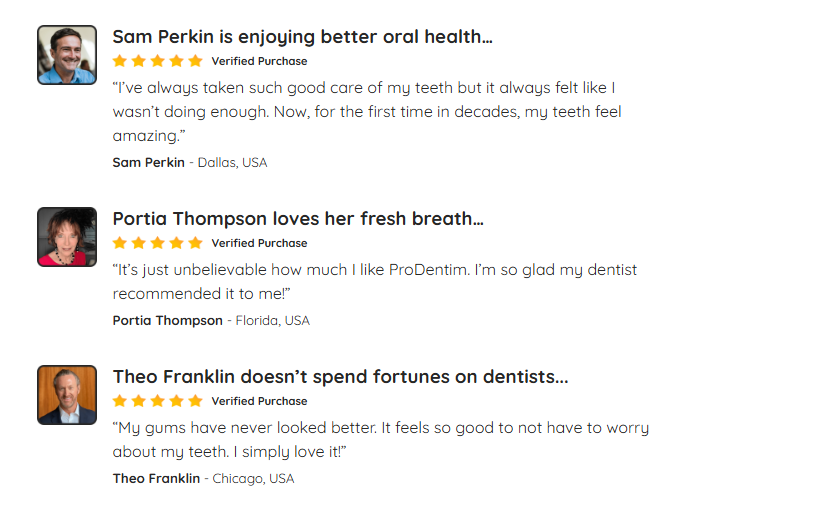
Task: Click first star in Portia Thompson's rating
Action: click(120, 243)
